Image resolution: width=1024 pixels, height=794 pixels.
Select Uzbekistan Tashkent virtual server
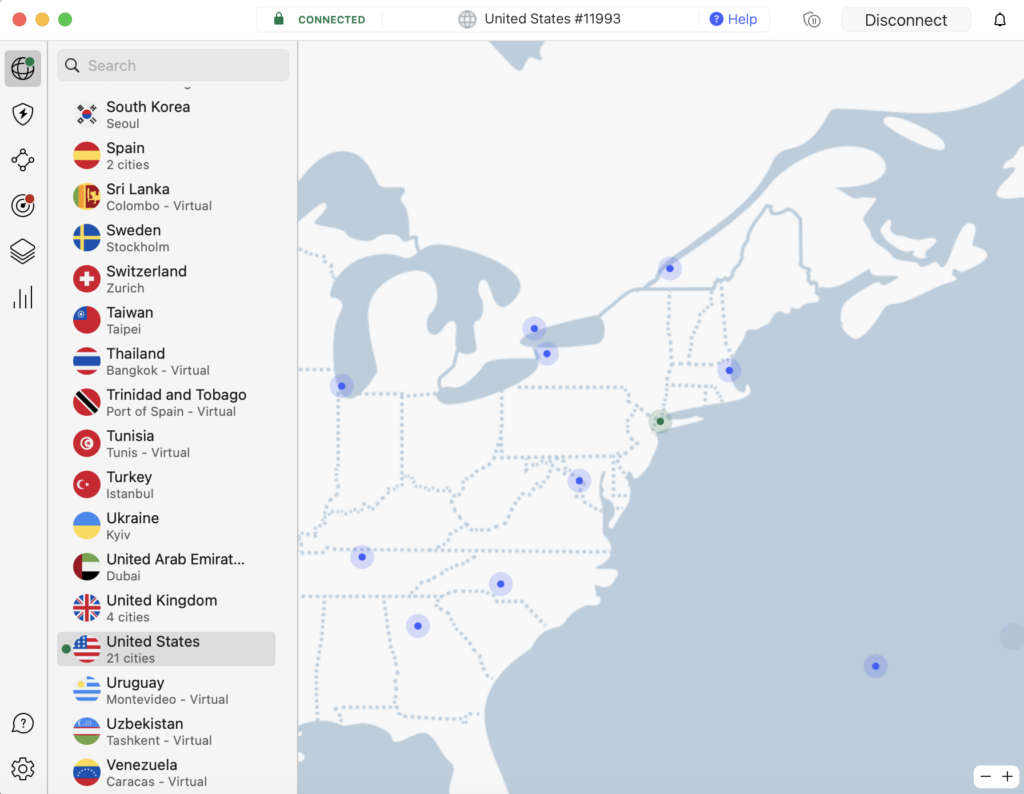pos(167,731)
